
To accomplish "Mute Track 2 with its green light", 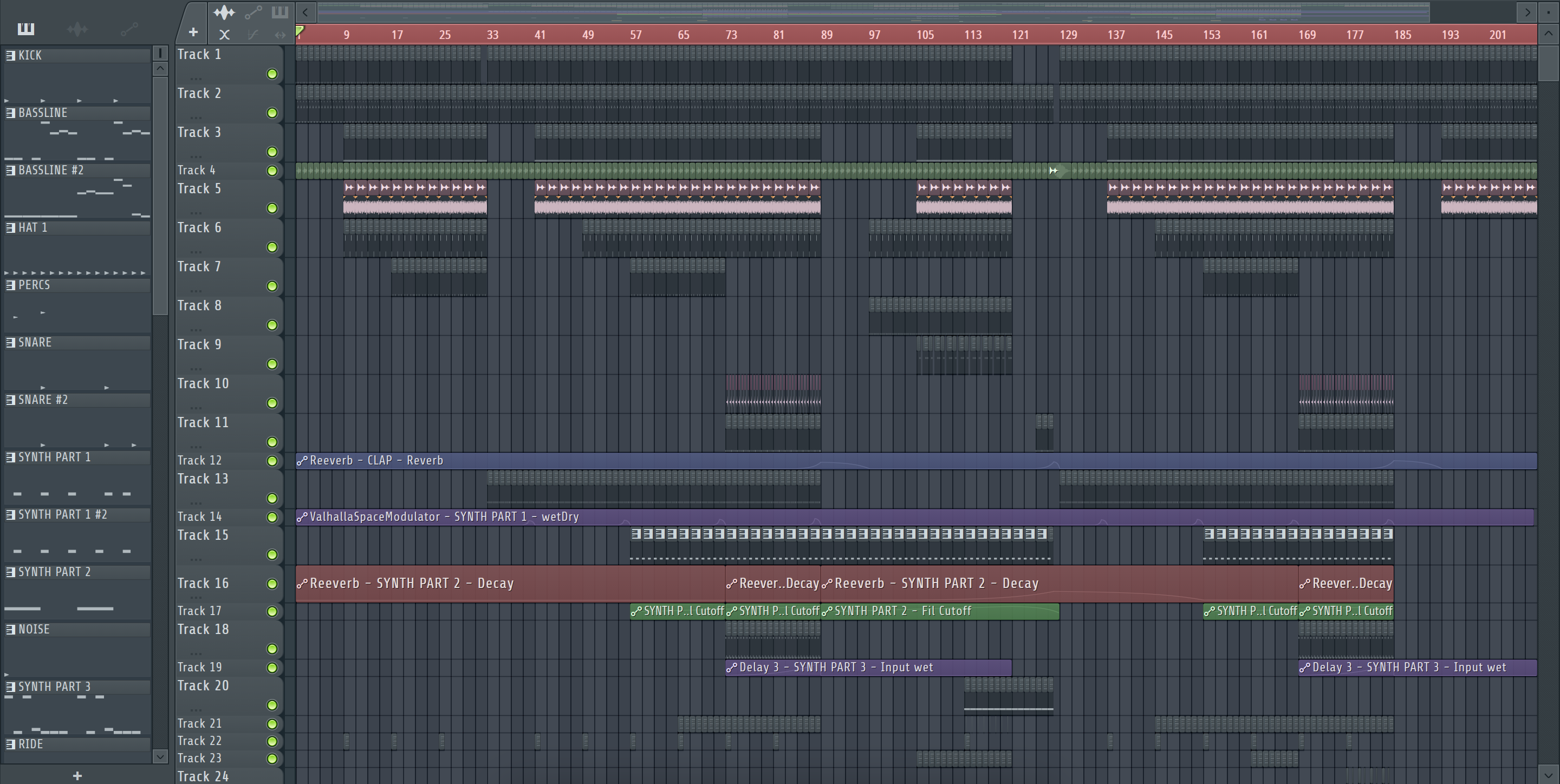I will tap(272, 113).
